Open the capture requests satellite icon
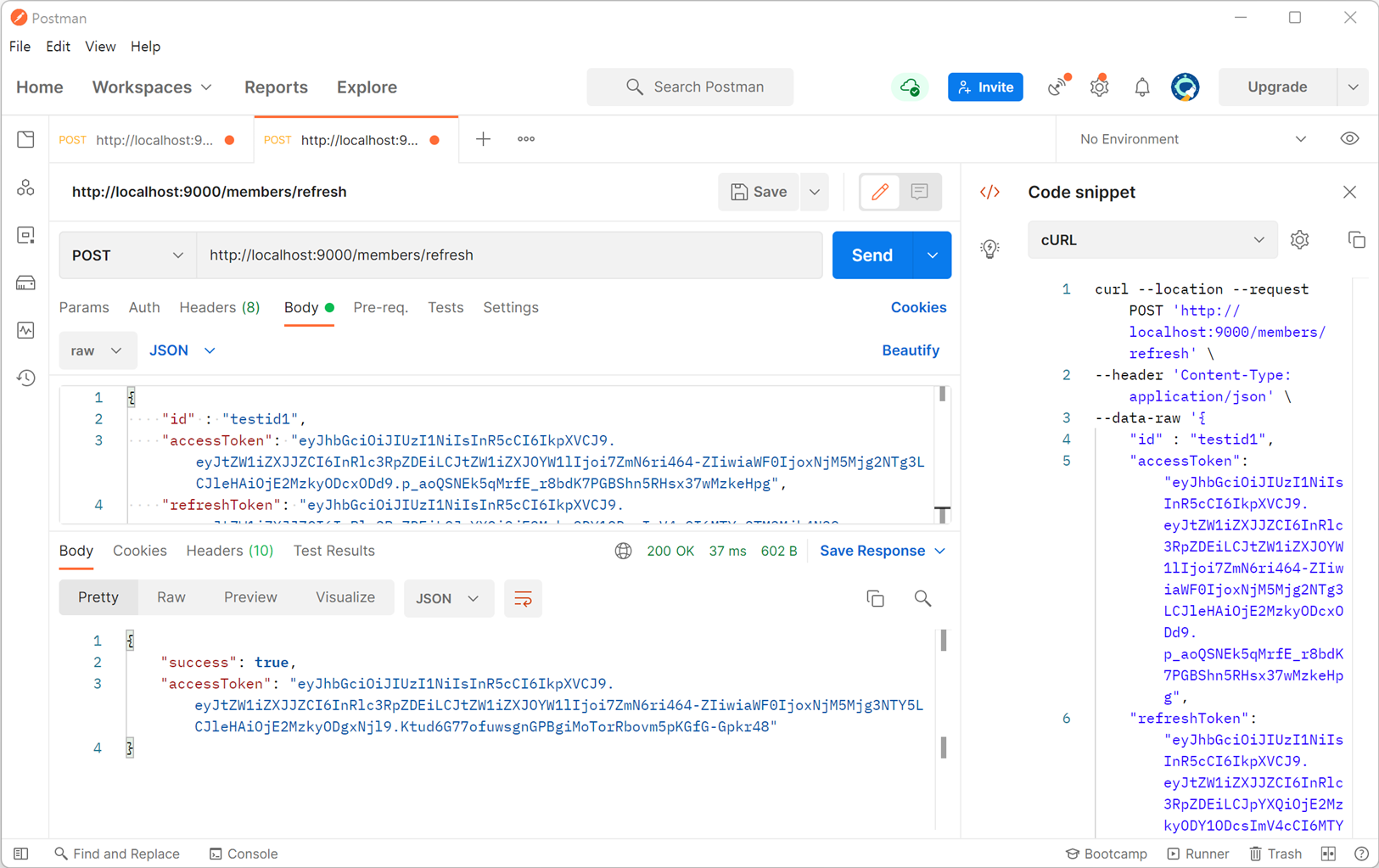The height and width of the screenshot is (868, 1379). (1057, 87)
